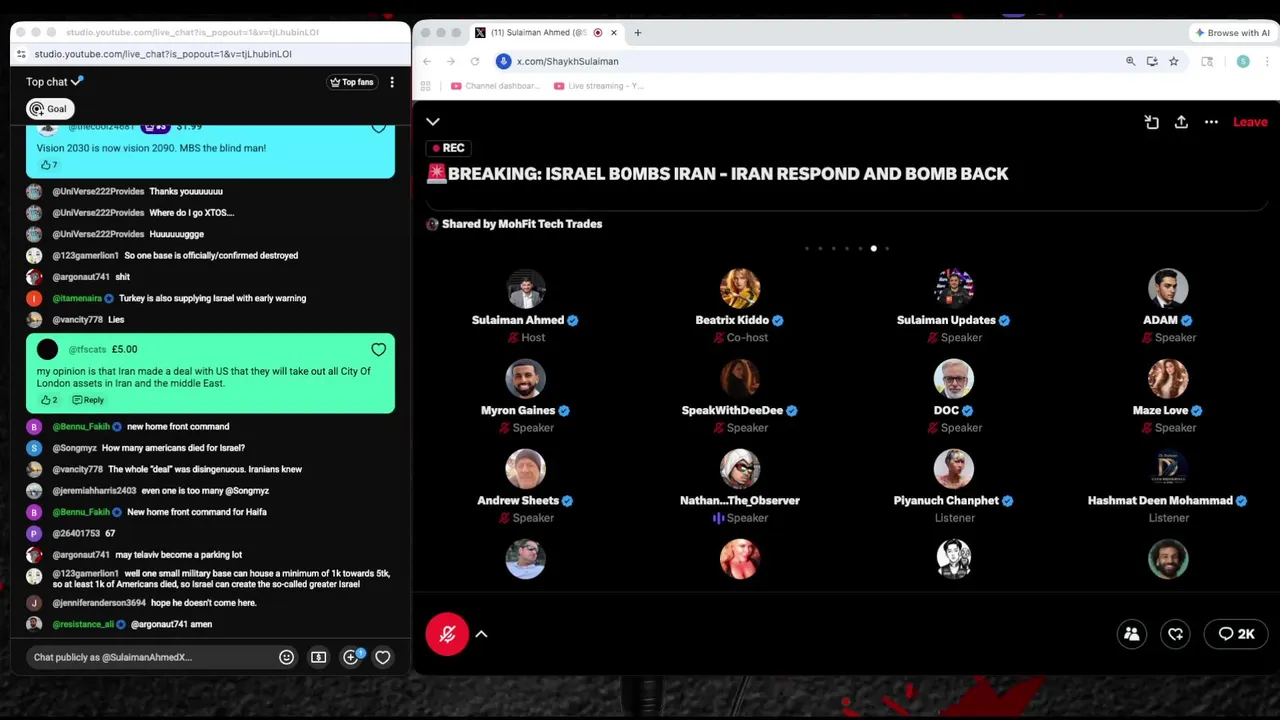Viewport: 1280px width, 720px height.
Task: Open a new browser tab
Action: [x=637, y=33]
